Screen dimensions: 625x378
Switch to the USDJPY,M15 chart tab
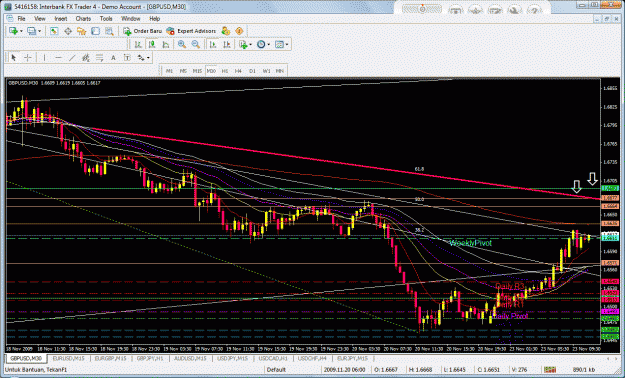click(x=232, y=358)
